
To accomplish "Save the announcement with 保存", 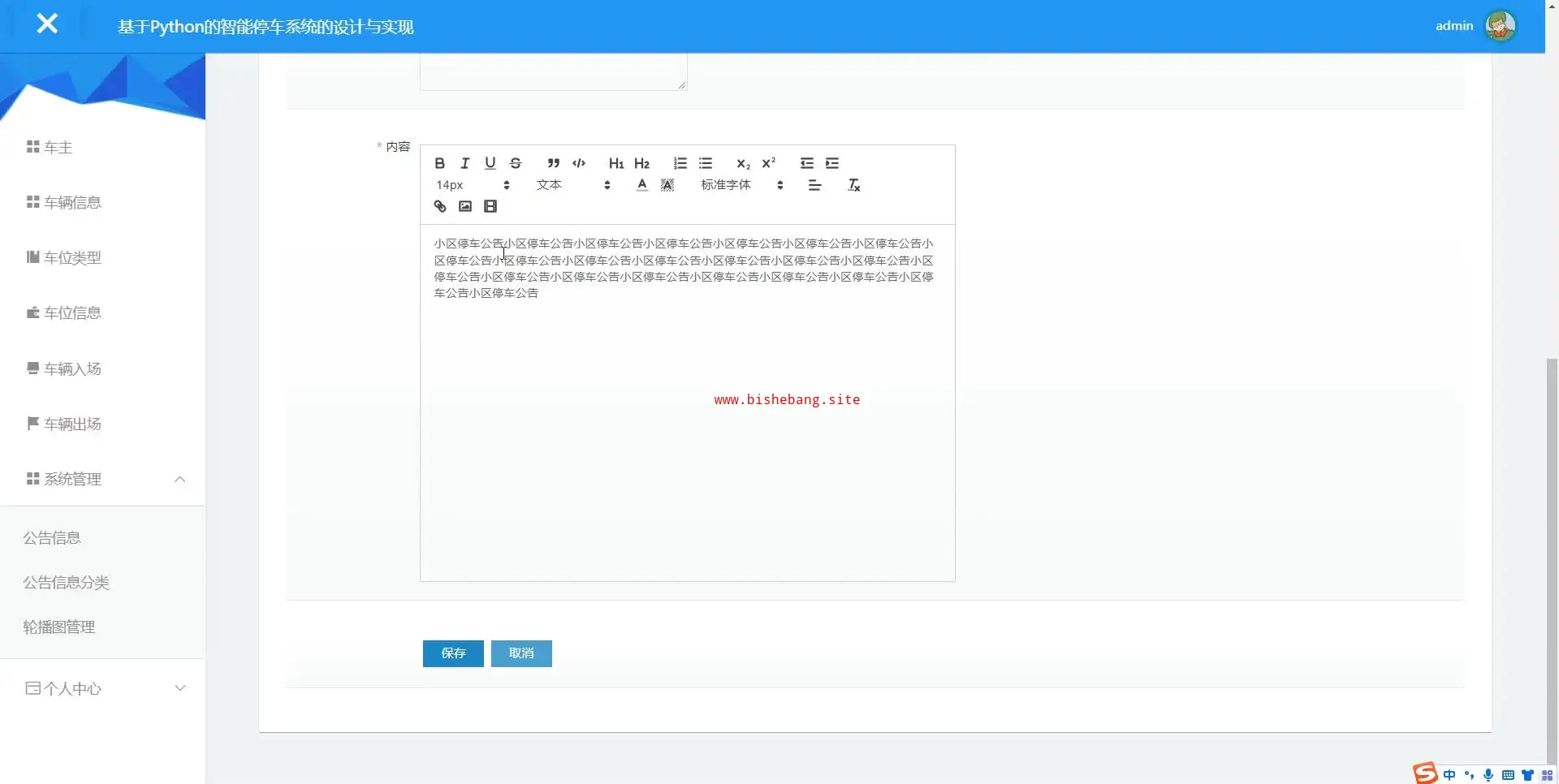I will tap(453, 653).
